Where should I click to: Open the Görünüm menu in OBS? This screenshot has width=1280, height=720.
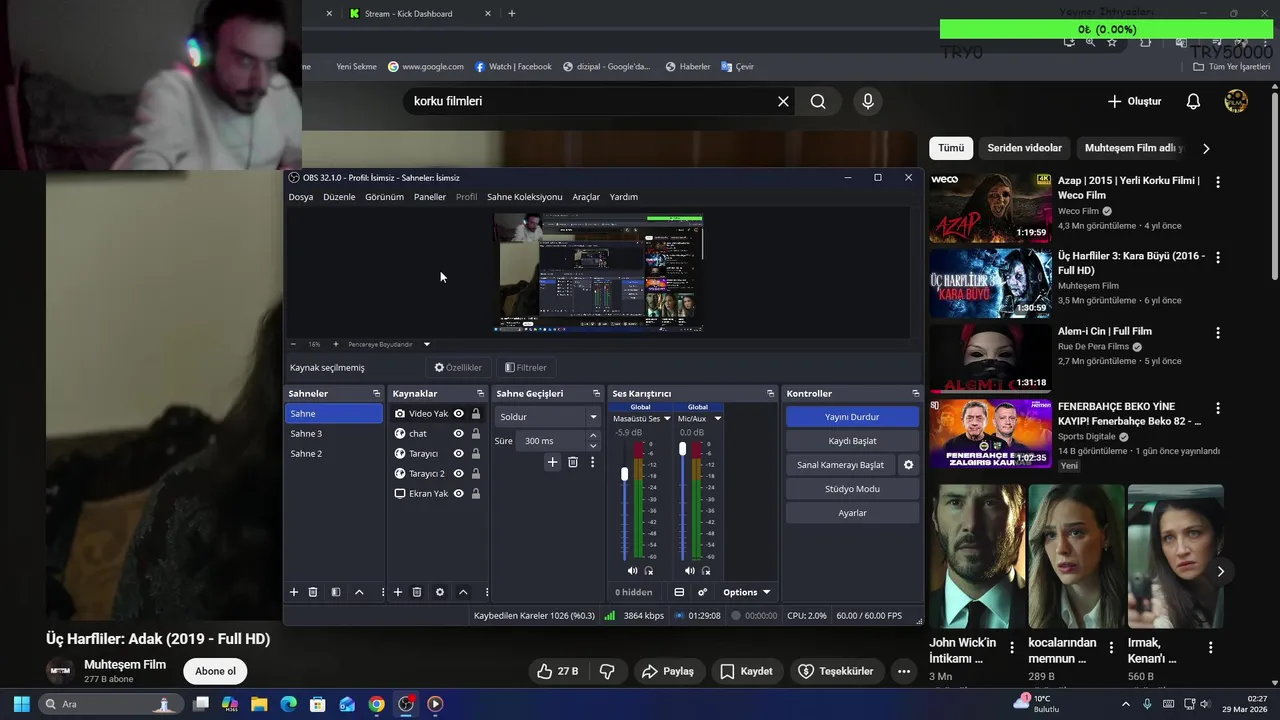coord(384,197)
